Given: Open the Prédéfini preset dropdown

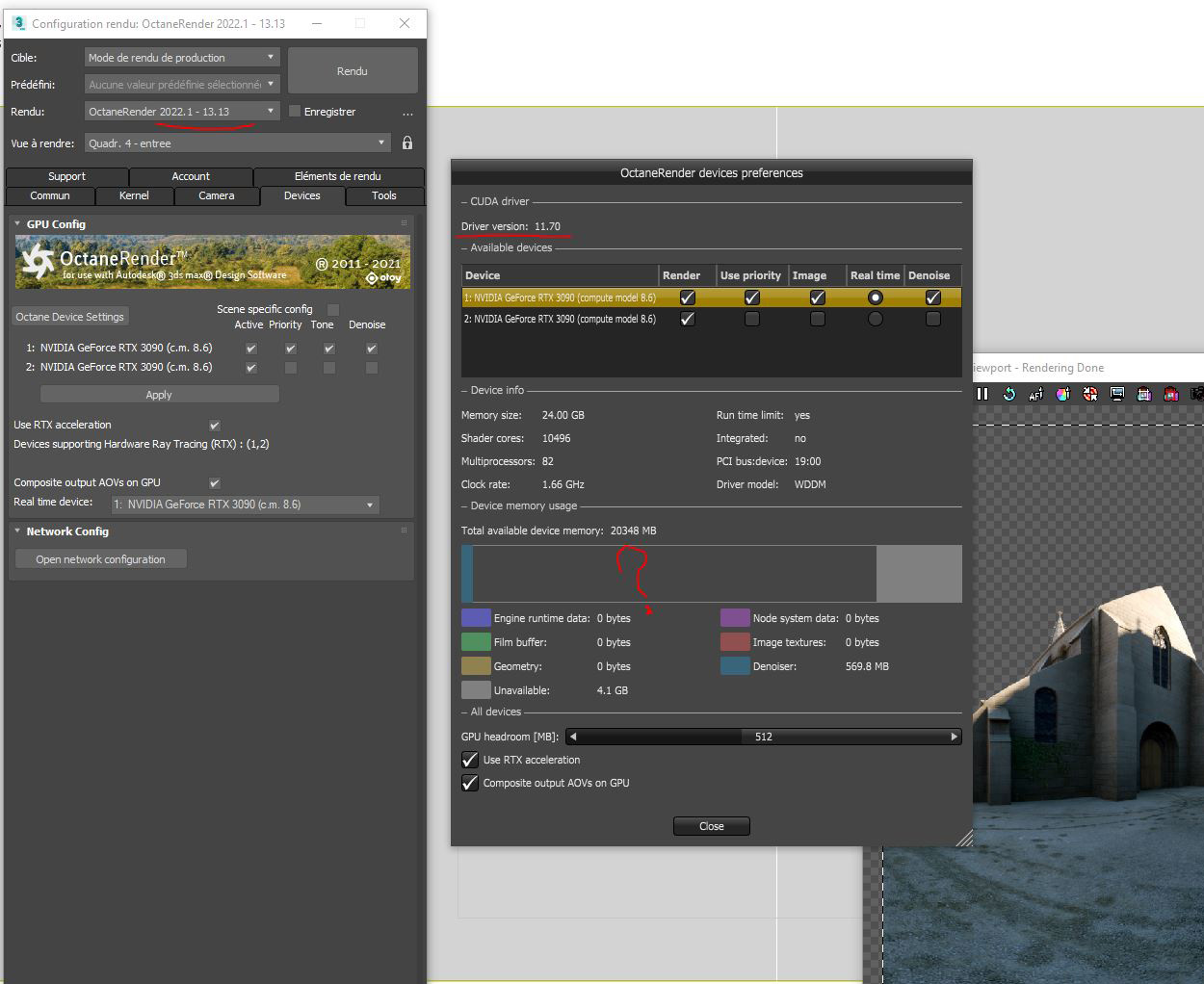Looking at the screenshot, I should pos(182,85).
